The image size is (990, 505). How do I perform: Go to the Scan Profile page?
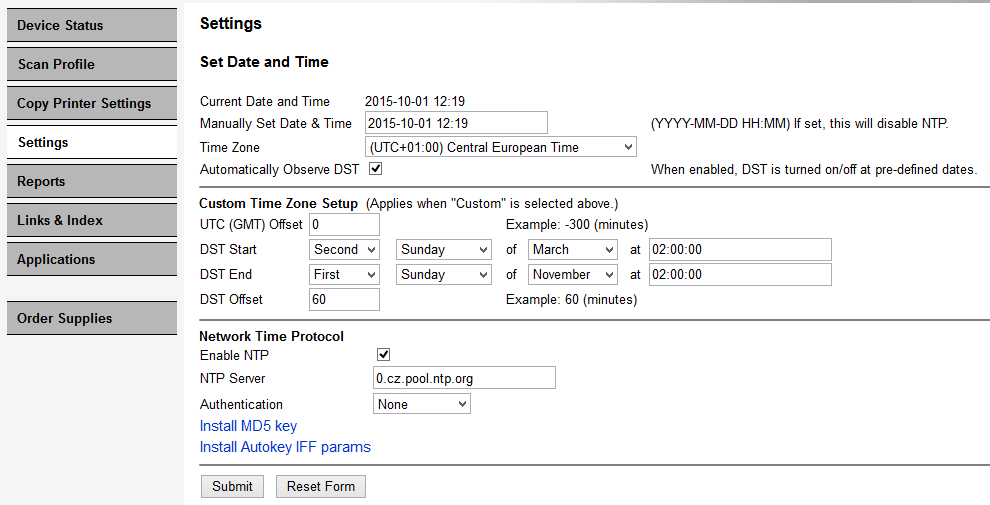(x=92, y=64)
